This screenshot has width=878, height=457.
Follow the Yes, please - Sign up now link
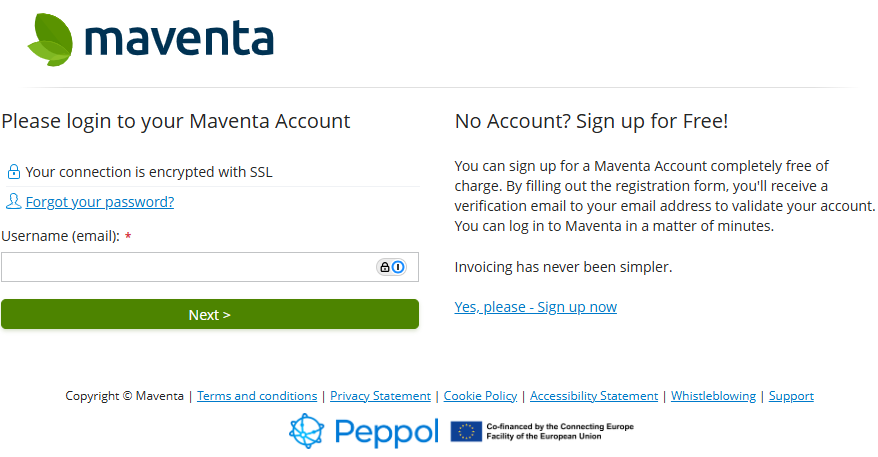[x=535, y=307]
